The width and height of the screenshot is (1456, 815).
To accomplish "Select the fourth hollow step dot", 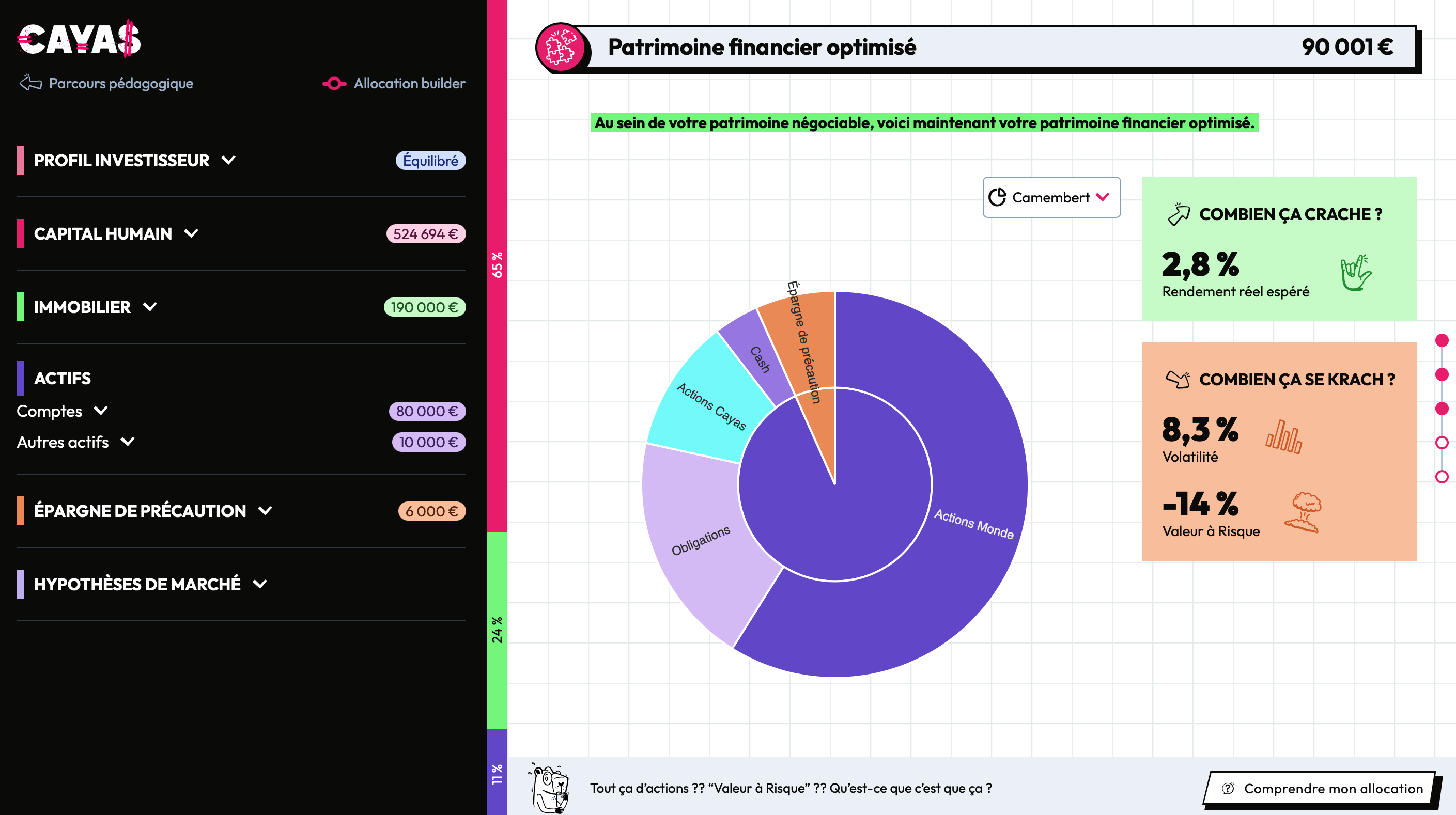I will pyautogui.click(x=1442, y=443).
